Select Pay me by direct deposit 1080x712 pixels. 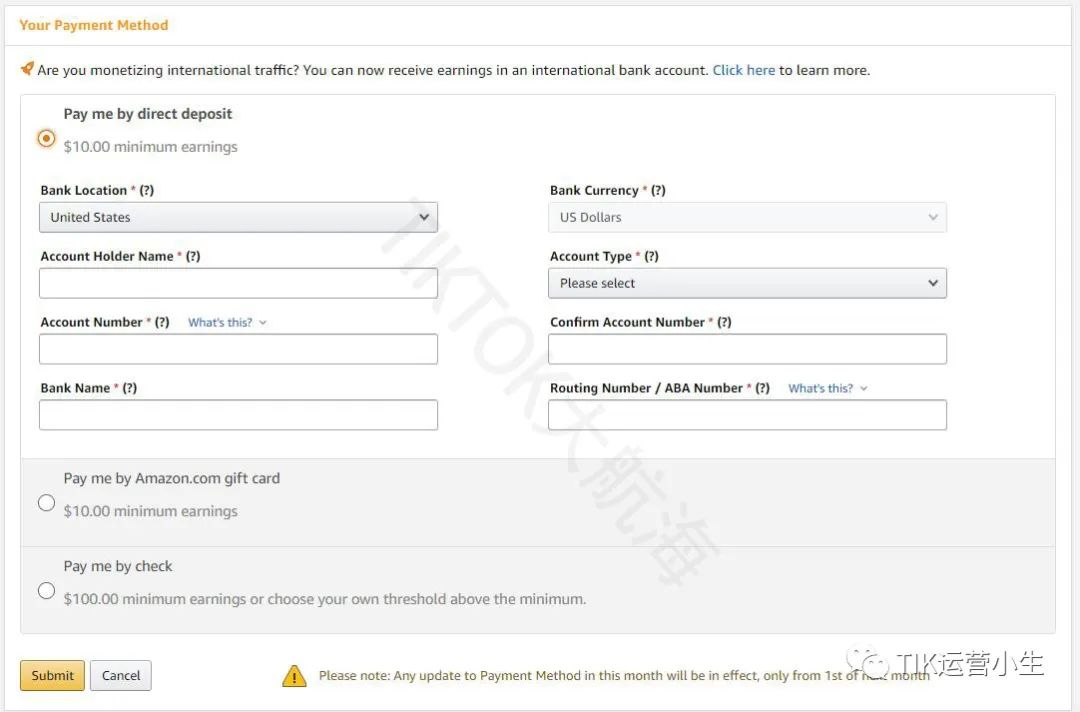(x=46, y=138)
